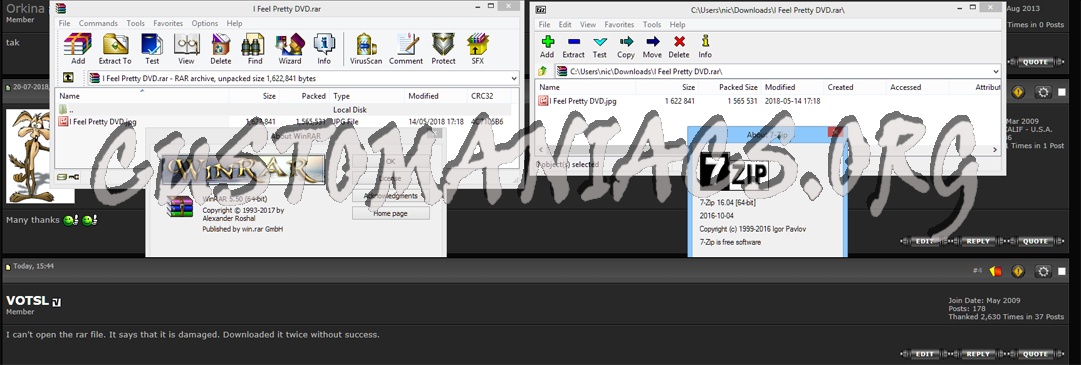Open the Options menu in WinRAR
The height and width of the screenshot is (365, 1081).
[x=205, y=23]
